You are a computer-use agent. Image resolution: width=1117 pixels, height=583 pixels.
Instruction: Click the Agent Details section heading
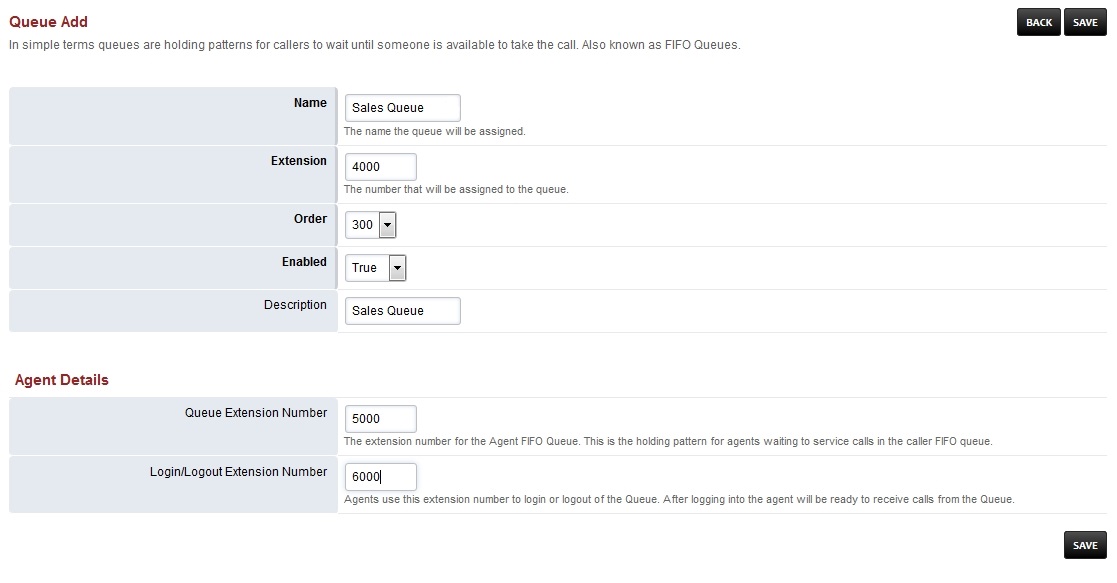[x=62, y=380]
